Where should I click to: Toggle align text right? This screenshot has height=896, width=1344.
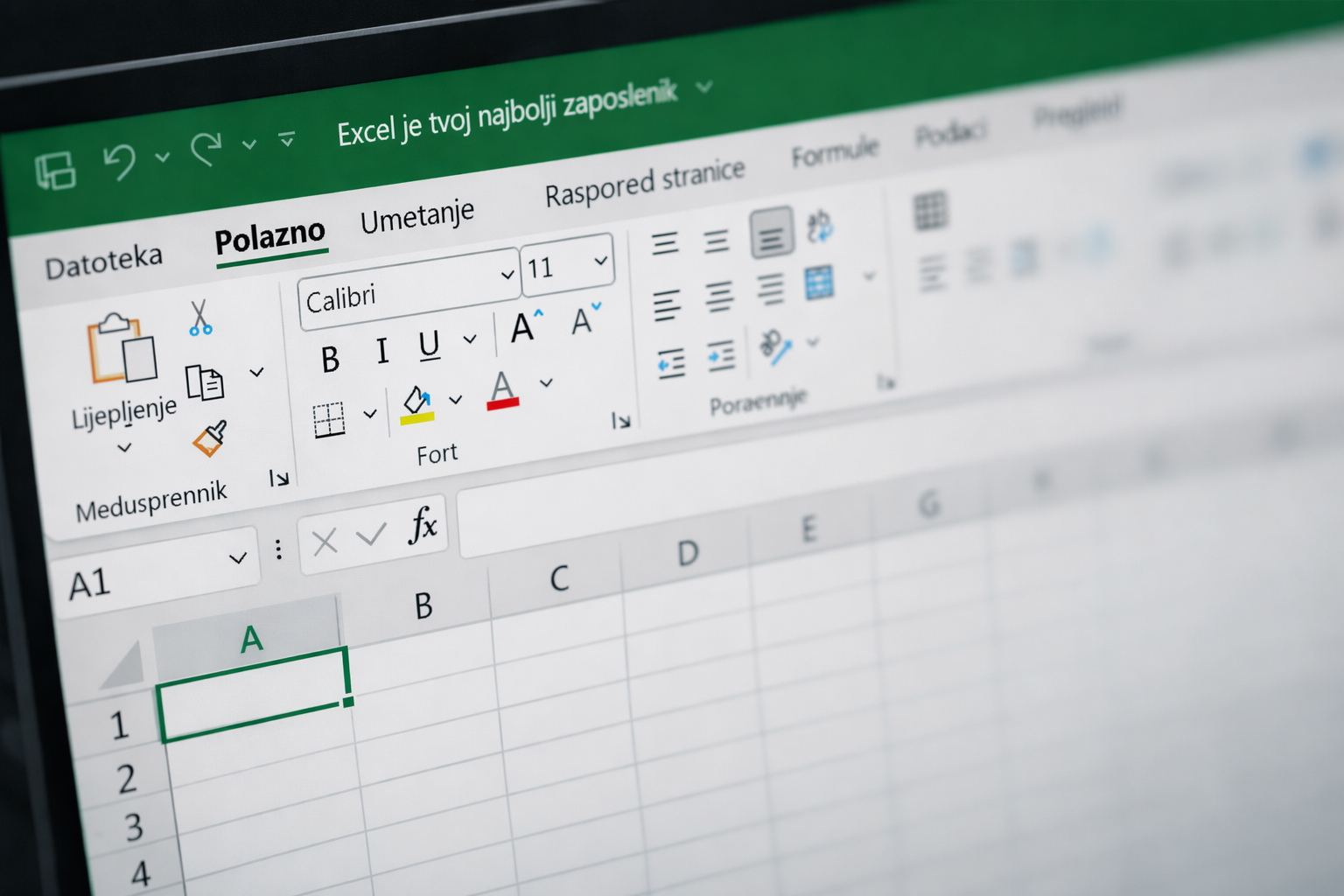tap(770, 289)
